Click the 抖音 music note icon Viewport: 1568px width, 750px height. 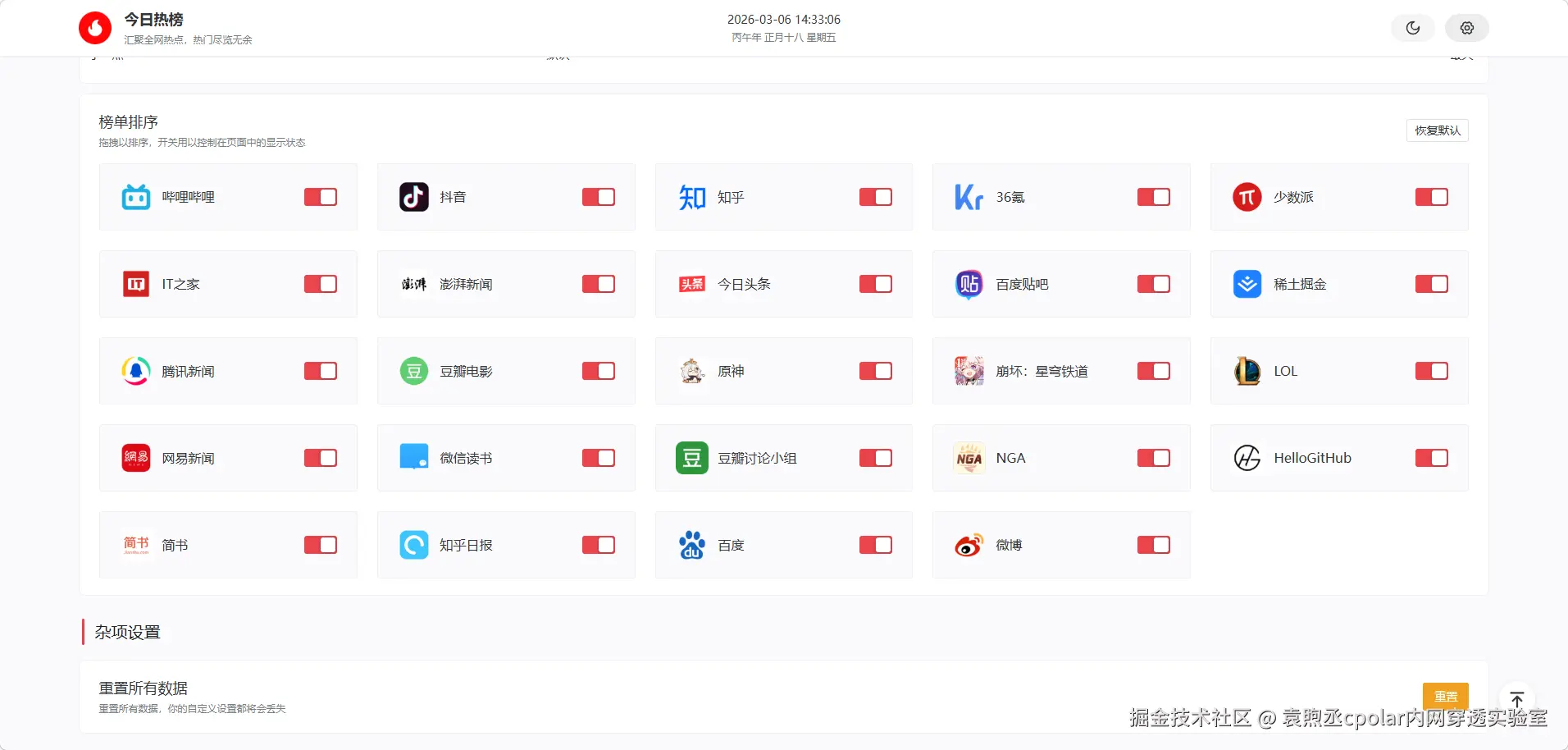coord(414,197)
